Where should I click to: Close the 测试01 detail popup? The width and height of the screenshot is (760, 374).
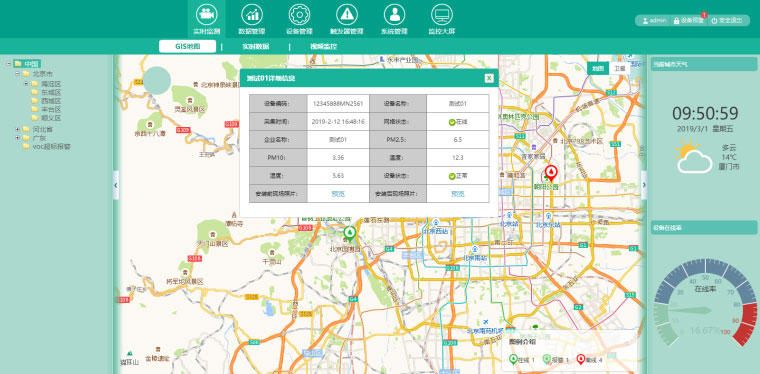point(489,78)
